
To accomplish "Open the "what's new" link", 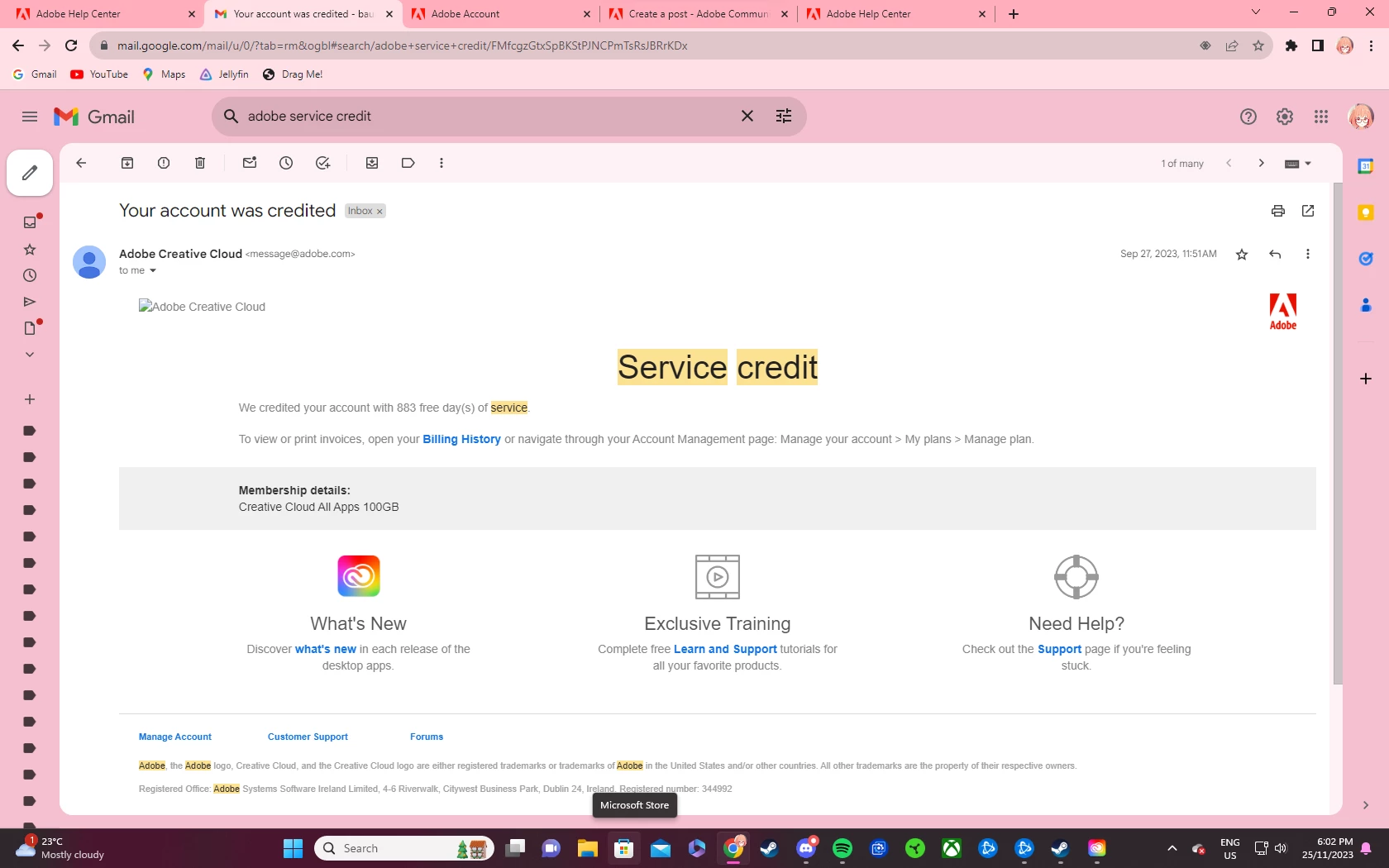I will point(326,650).
